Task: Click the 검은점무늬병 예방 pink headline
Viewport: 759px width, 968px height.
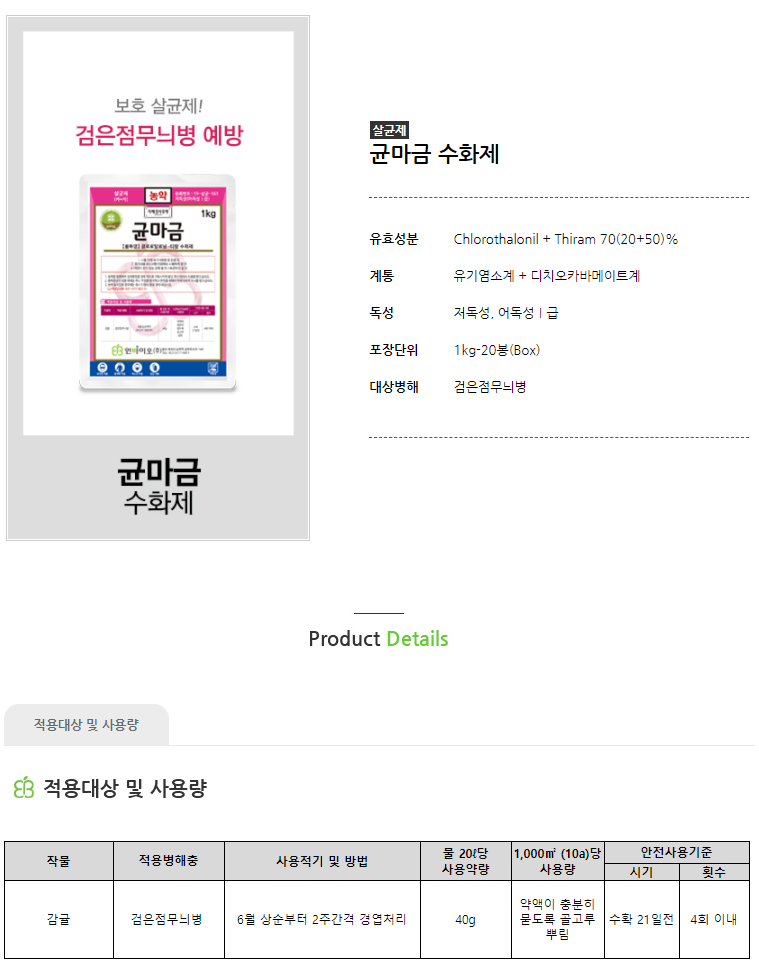Action: [x=159, y=135]
